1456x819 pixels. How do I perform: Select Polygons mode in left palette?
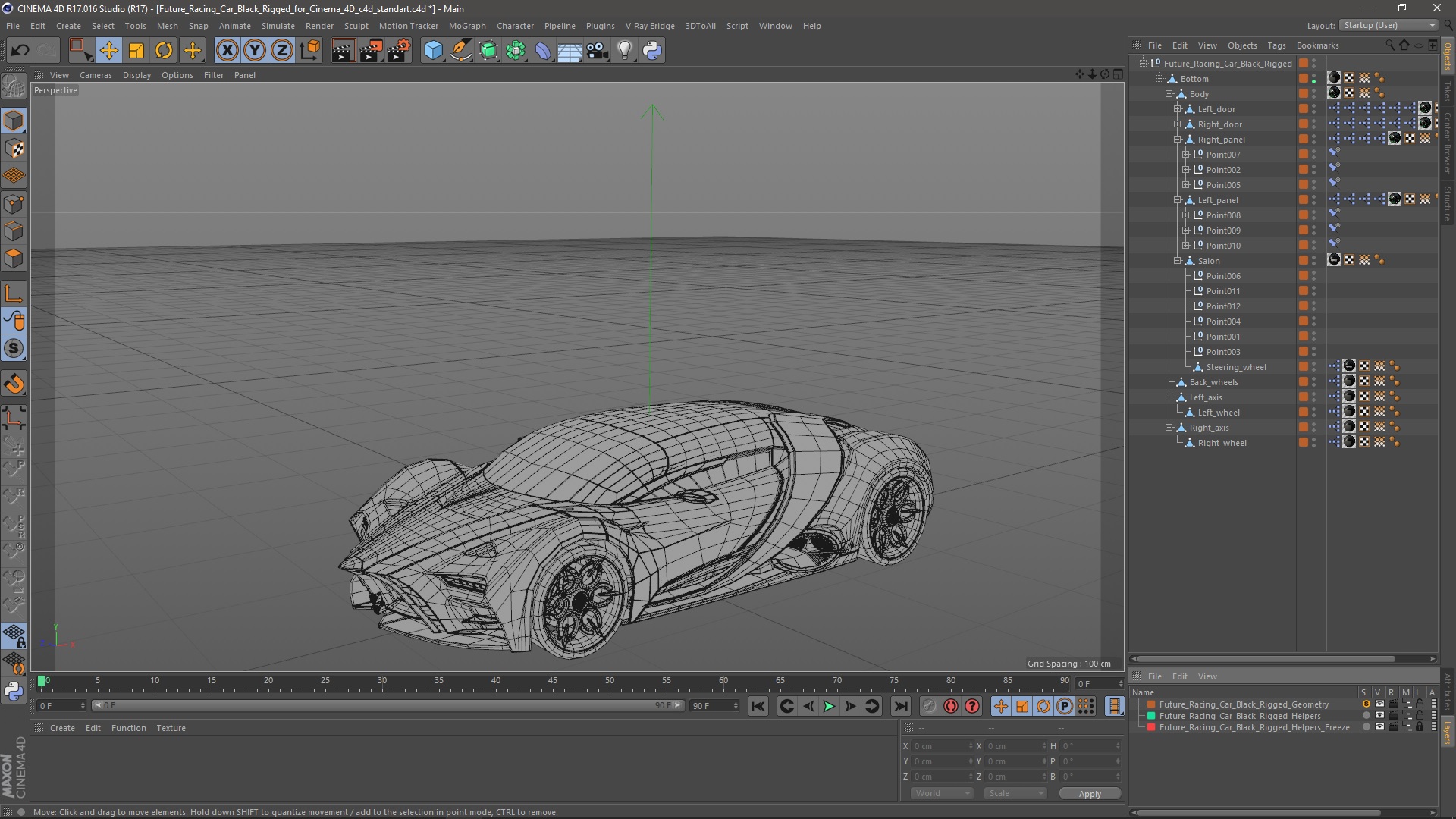pyautogui.click(x=14, y=259)
